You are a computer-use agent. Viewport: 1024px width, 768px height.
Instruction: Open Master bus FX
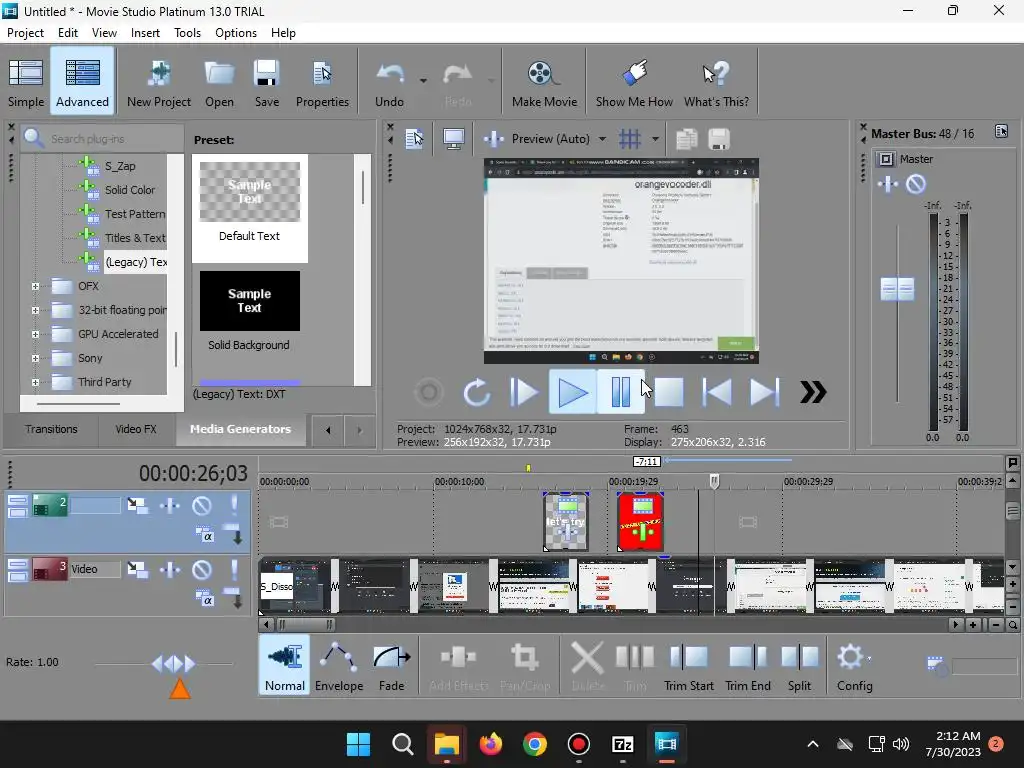[888, 184]
